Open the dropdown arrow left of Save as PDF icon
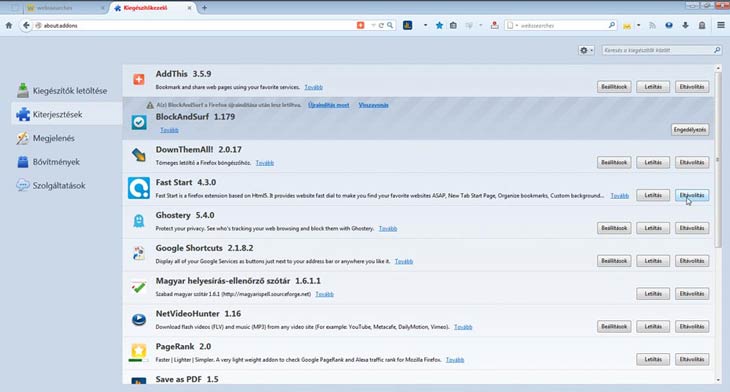The height and width of the screenshot is (392, 730). [480, 26]
